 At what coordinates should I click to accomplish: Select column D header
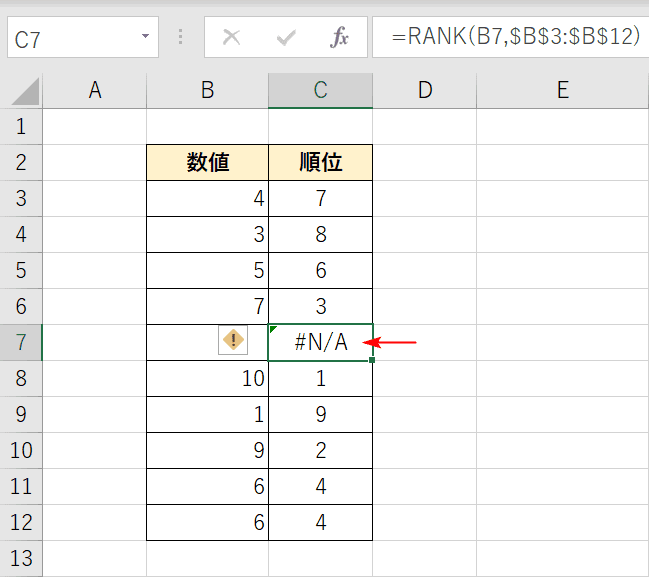(x=425, y=91)
